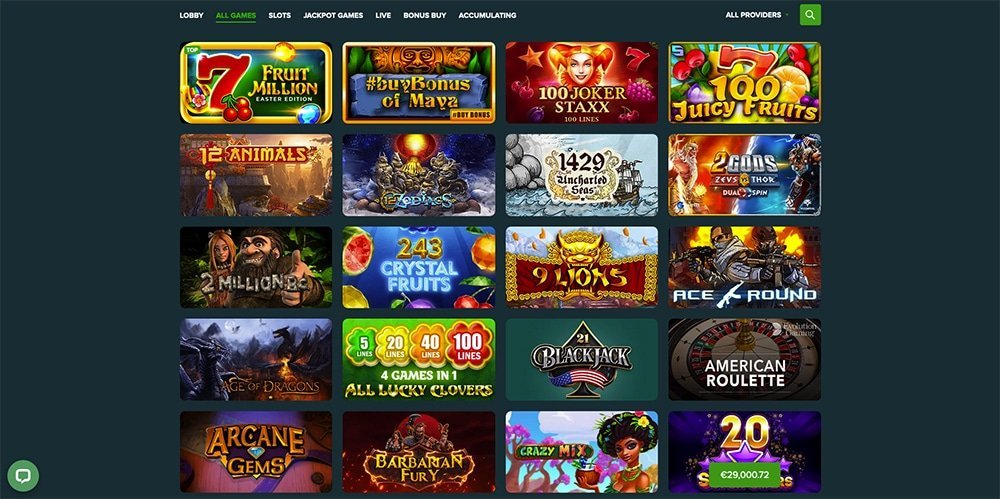Image resolution: width=1000 pixels, height=499 pixels.
Task: Open the 243 Crystal Fruits game
Action: point(418,267)
